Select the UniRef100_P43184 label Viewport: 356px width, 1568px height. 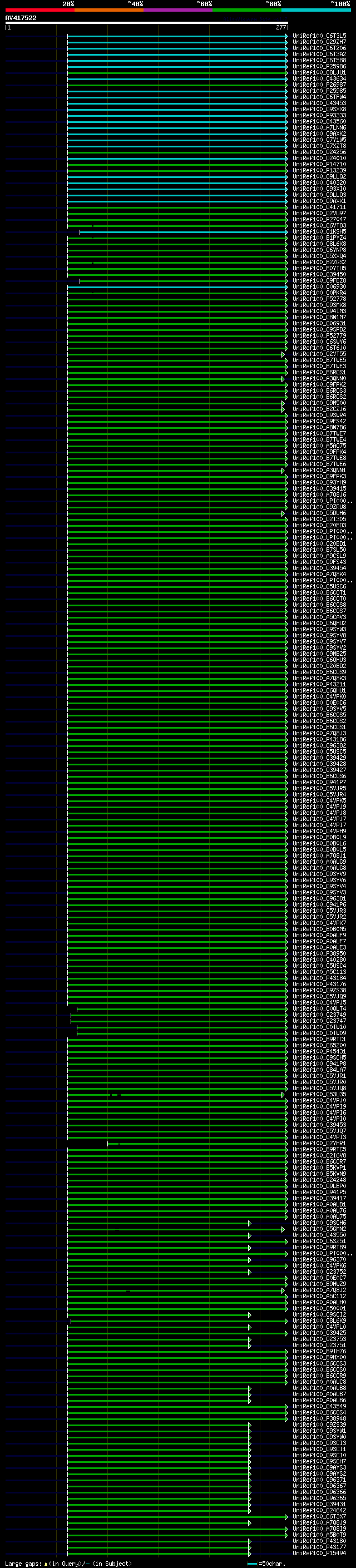tap(319, 978)
